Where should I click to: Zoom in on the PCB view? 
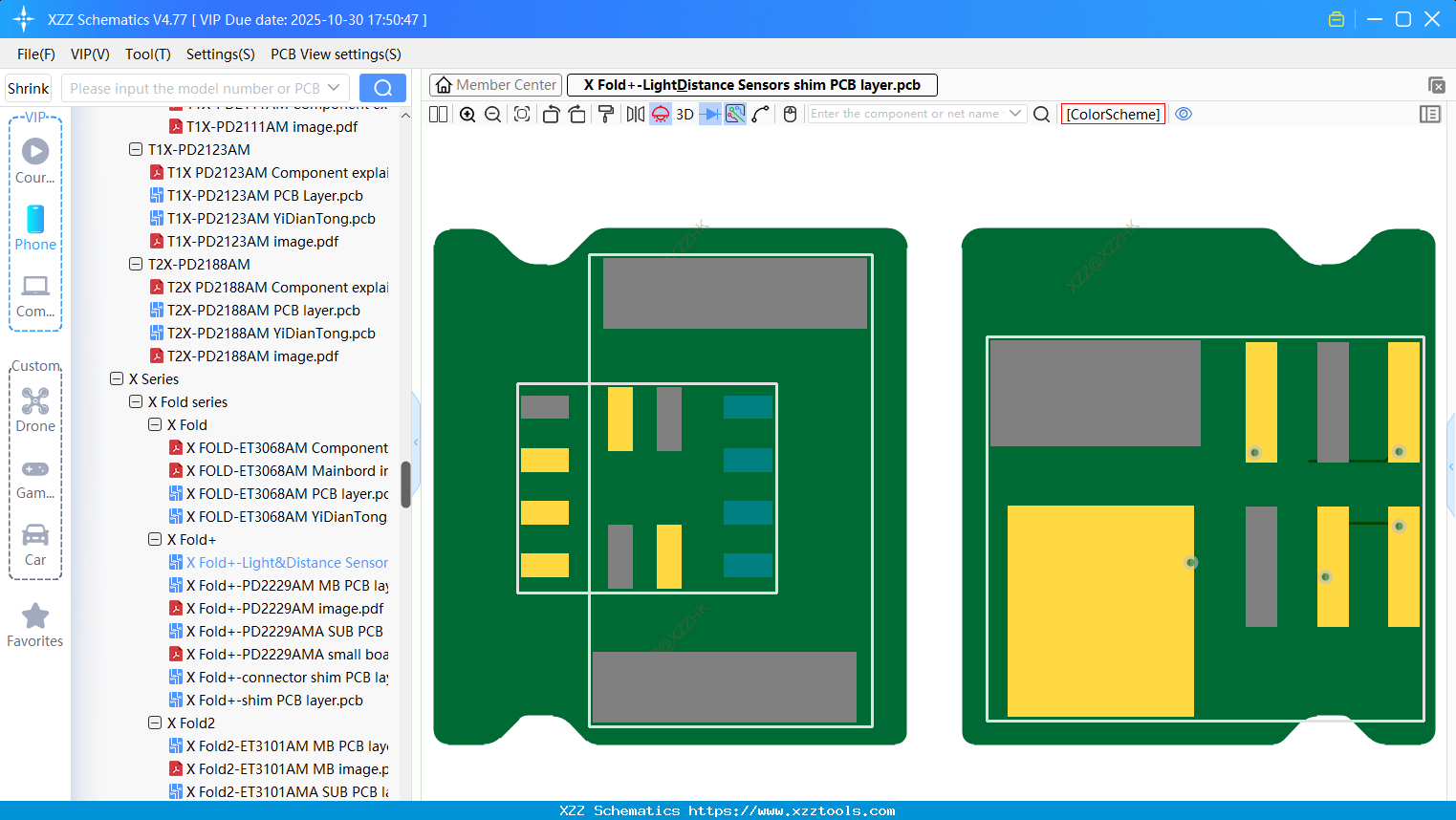(467, 114)
